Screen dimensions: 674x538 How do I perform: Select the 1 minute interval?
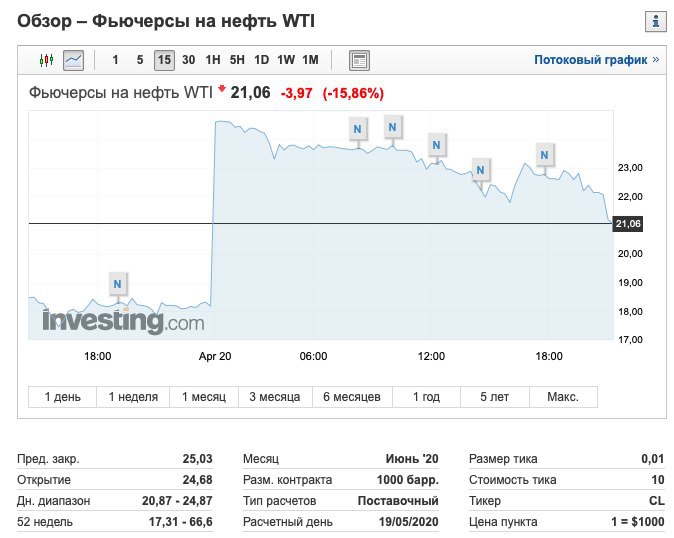pyautogui.click(x=115, y=60)
